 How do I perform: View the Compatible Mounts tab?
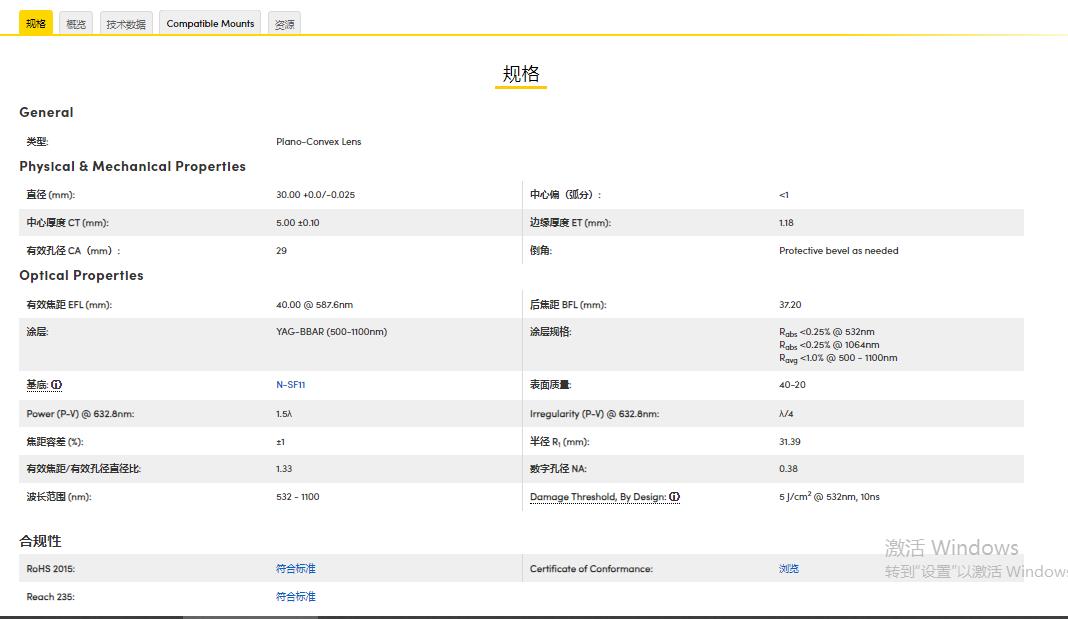(x=209, y=22)
